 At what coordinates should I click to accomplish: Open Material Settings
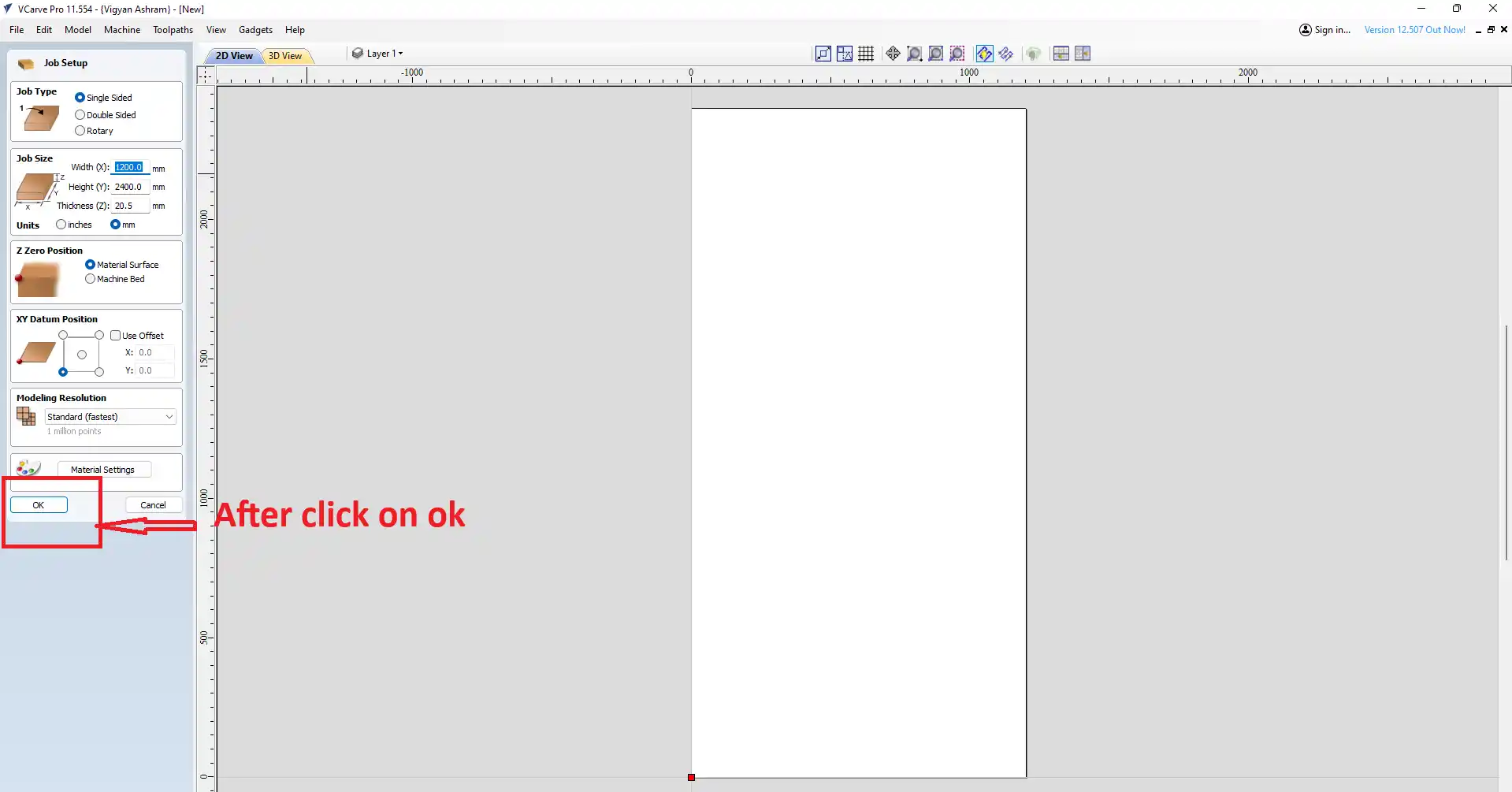tap(103, 470)
